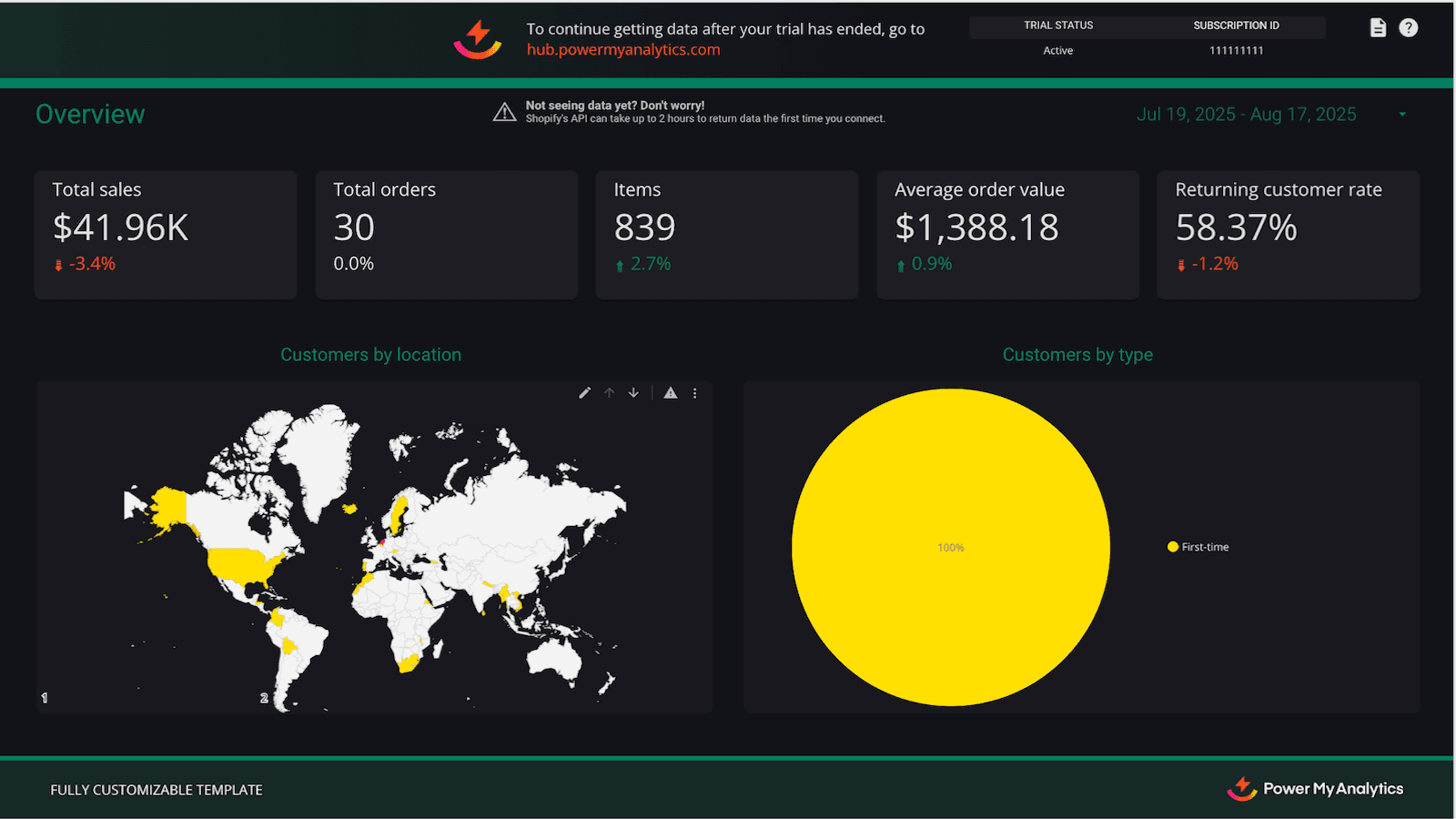The width and height of the screenshot is (1456, 819).
Task: Click the Power My Analytics logo in the footer
Action: (x=1317, y=789)
